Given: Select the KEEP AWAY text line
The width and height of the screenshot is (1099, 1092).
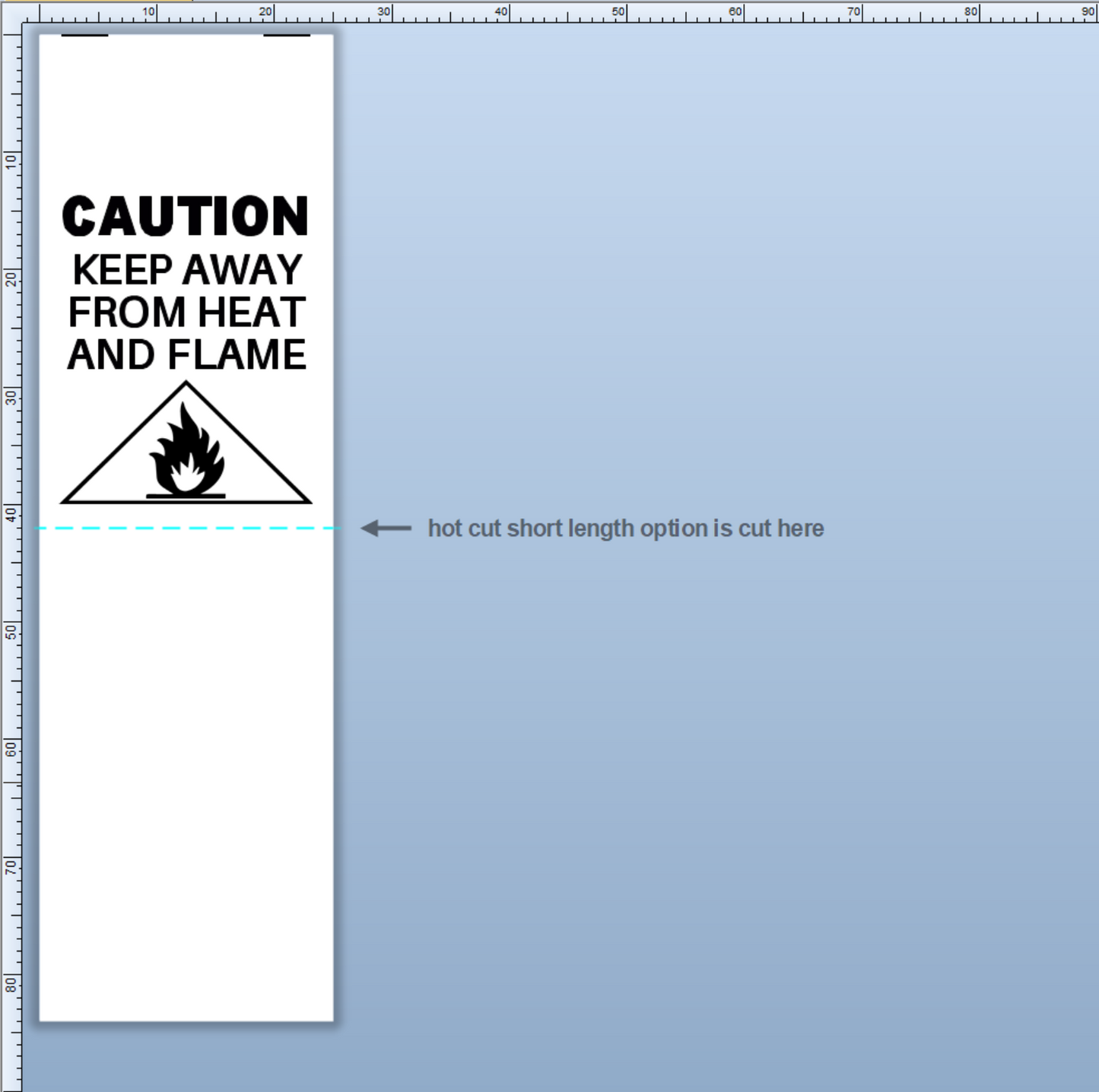Looking at the screenshot, I should (x=187, y=270).
